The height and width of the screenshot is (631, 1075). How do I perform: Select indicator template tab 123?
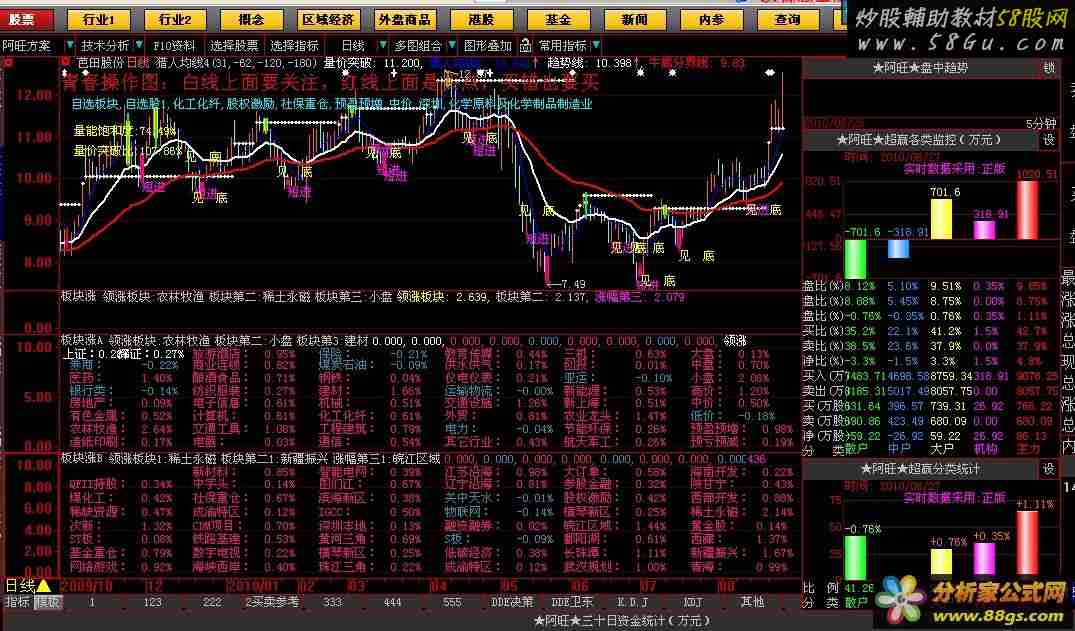(x=152, y=602)
